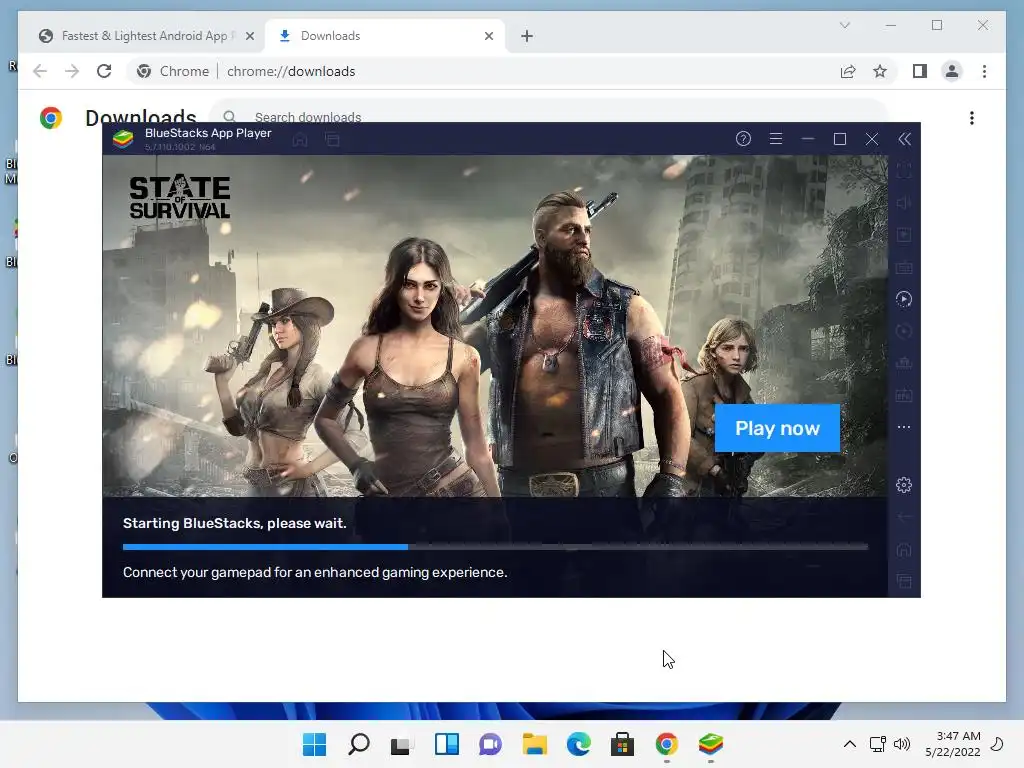Open Downloads page more actions menu

pos(972,118)
